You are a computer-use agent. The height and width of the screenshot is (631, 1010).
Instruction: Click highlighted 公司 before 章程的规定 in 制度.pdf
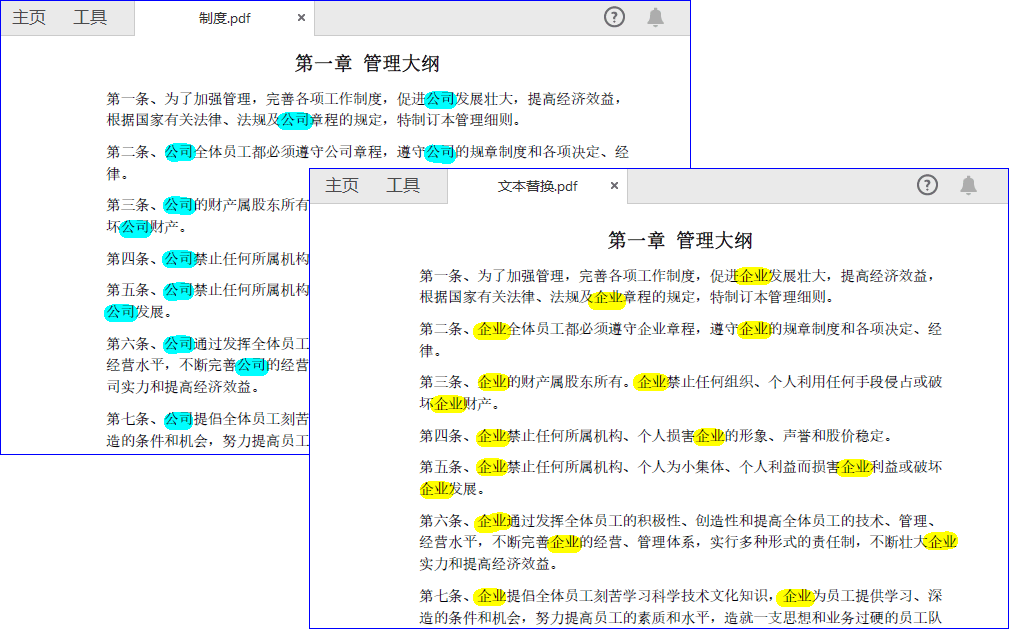(x=295, y=120)
